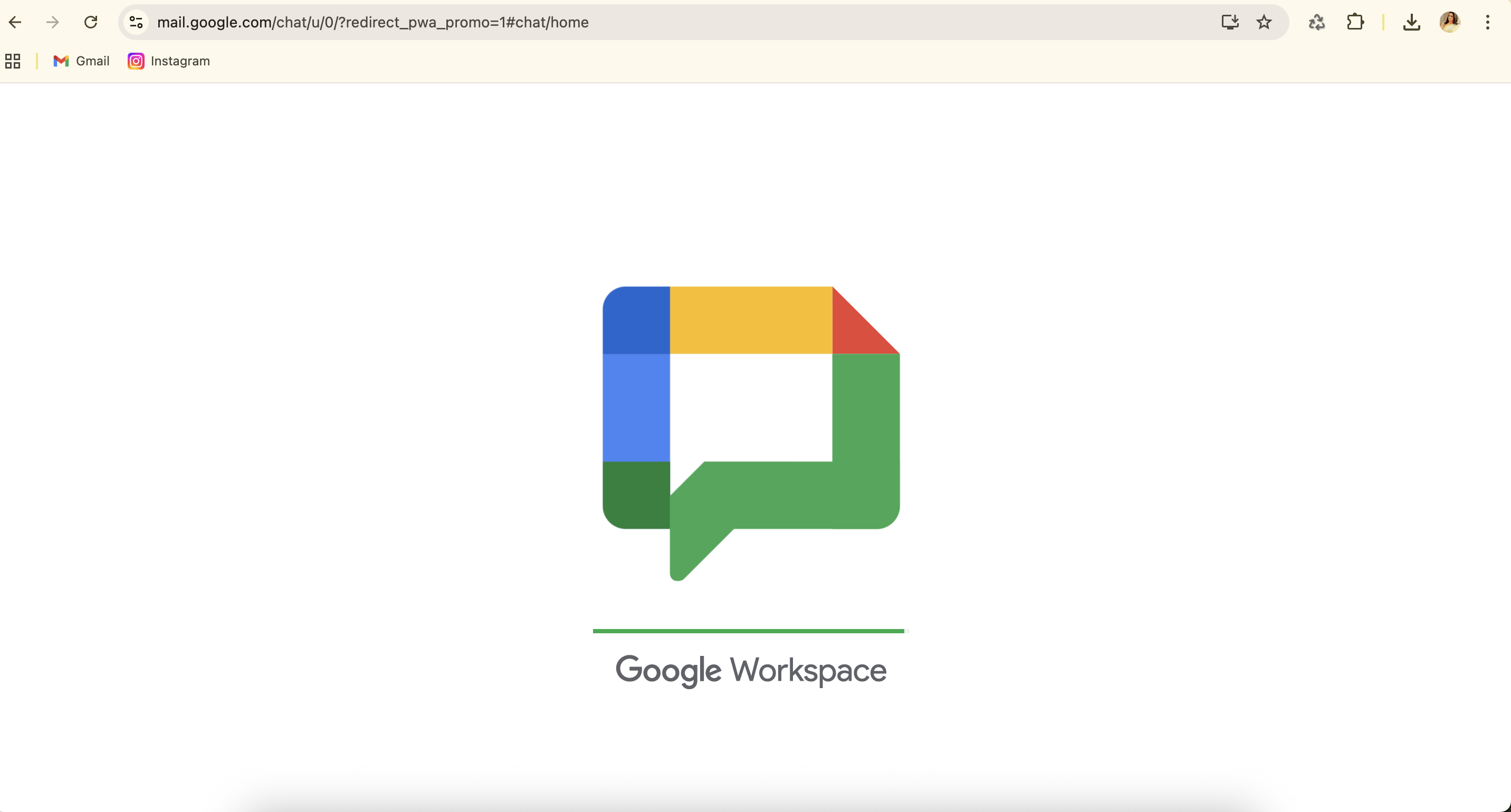Viewport: 1511px width, 812px height.
Task: Reload the Google Chat page
Action: tap(91, 22)
